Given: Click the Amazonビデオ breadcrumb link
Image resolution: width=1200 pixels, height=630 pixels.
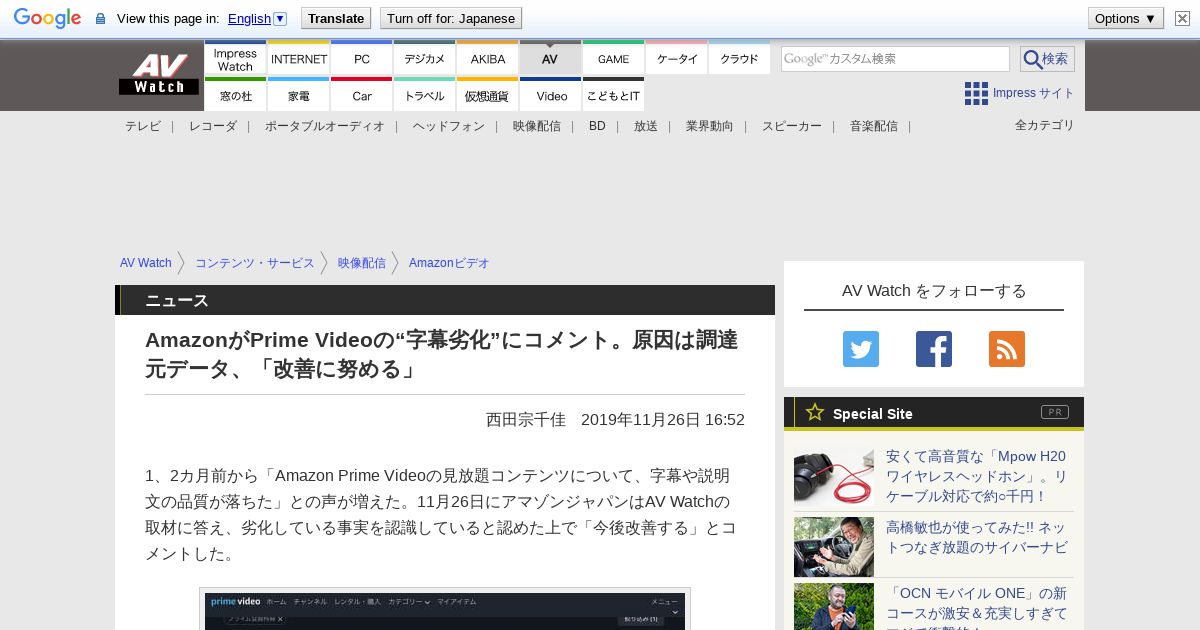Looking at the screenshot, I should (x=449, y=263).
